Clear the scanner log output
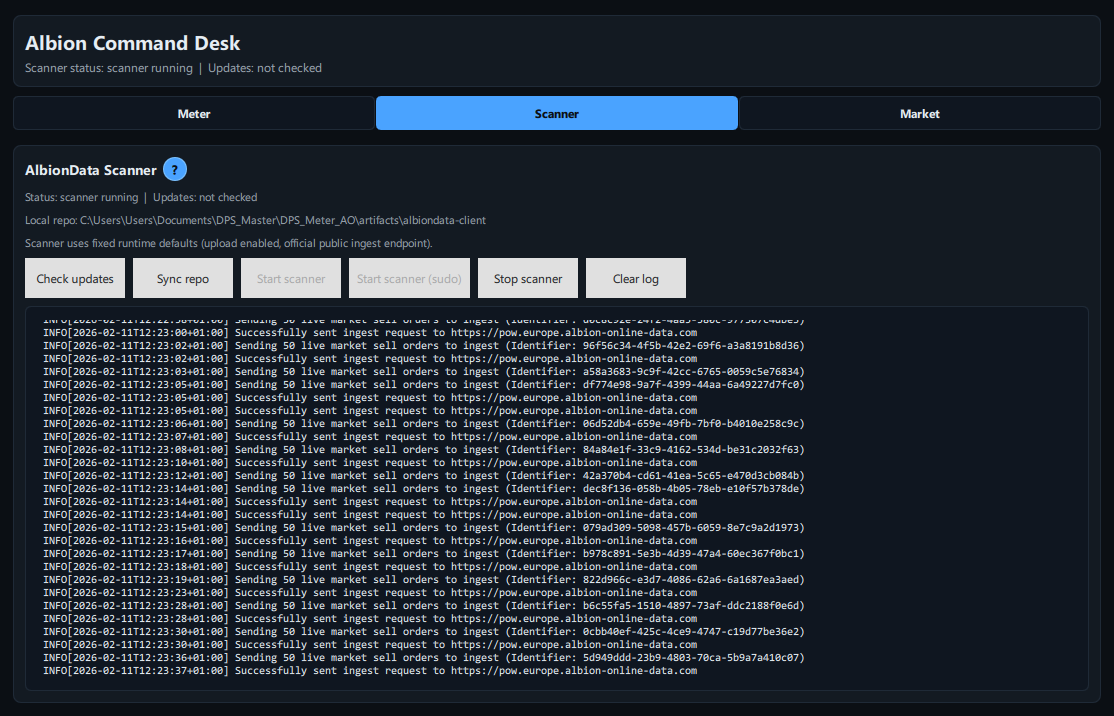Image resolution: width=1114 pixels, height=716 pixels. point(635,278)
